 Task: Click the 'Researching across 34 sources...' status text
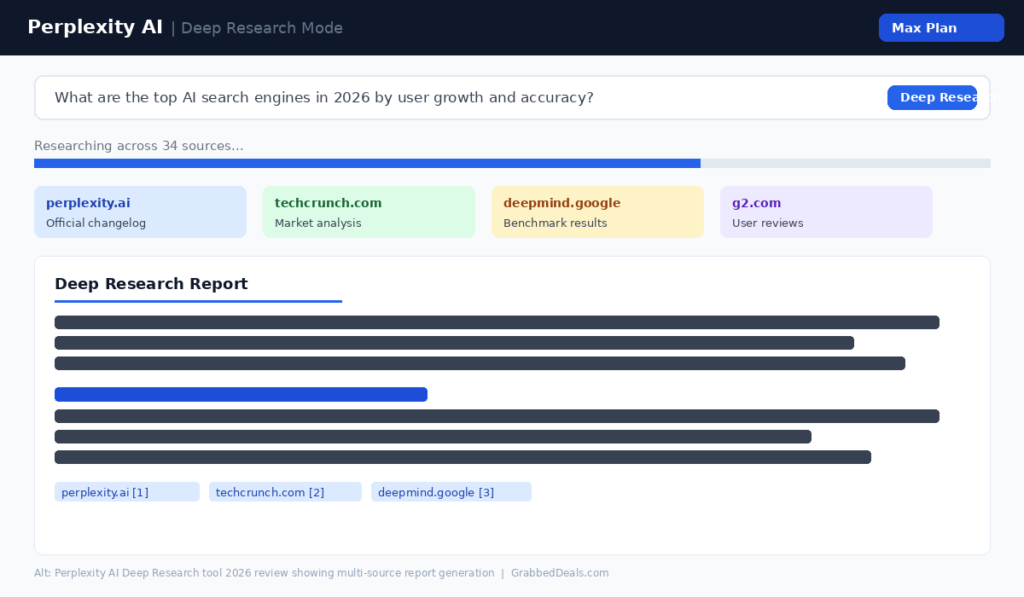pos(138,146)
